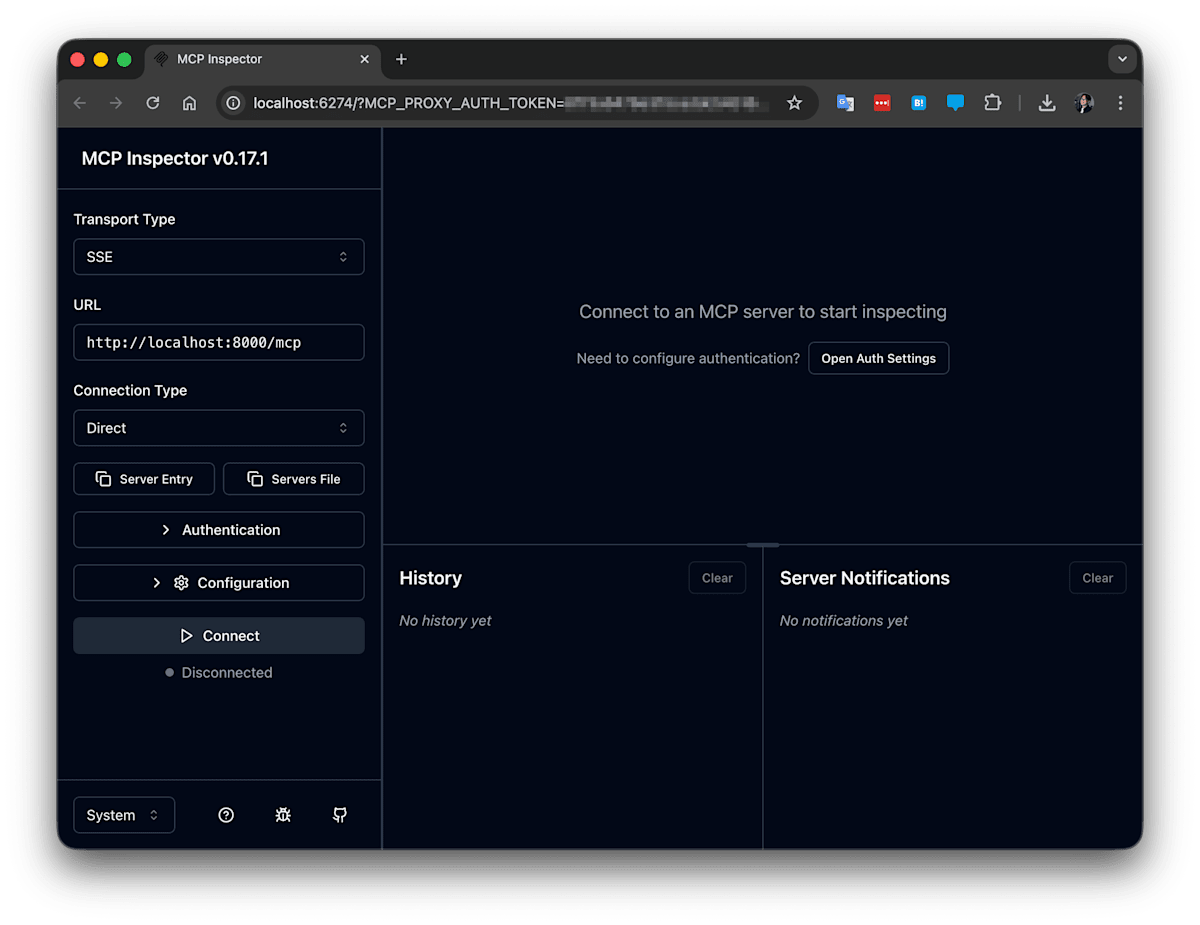Open a new browser tab

coord(401,59)
